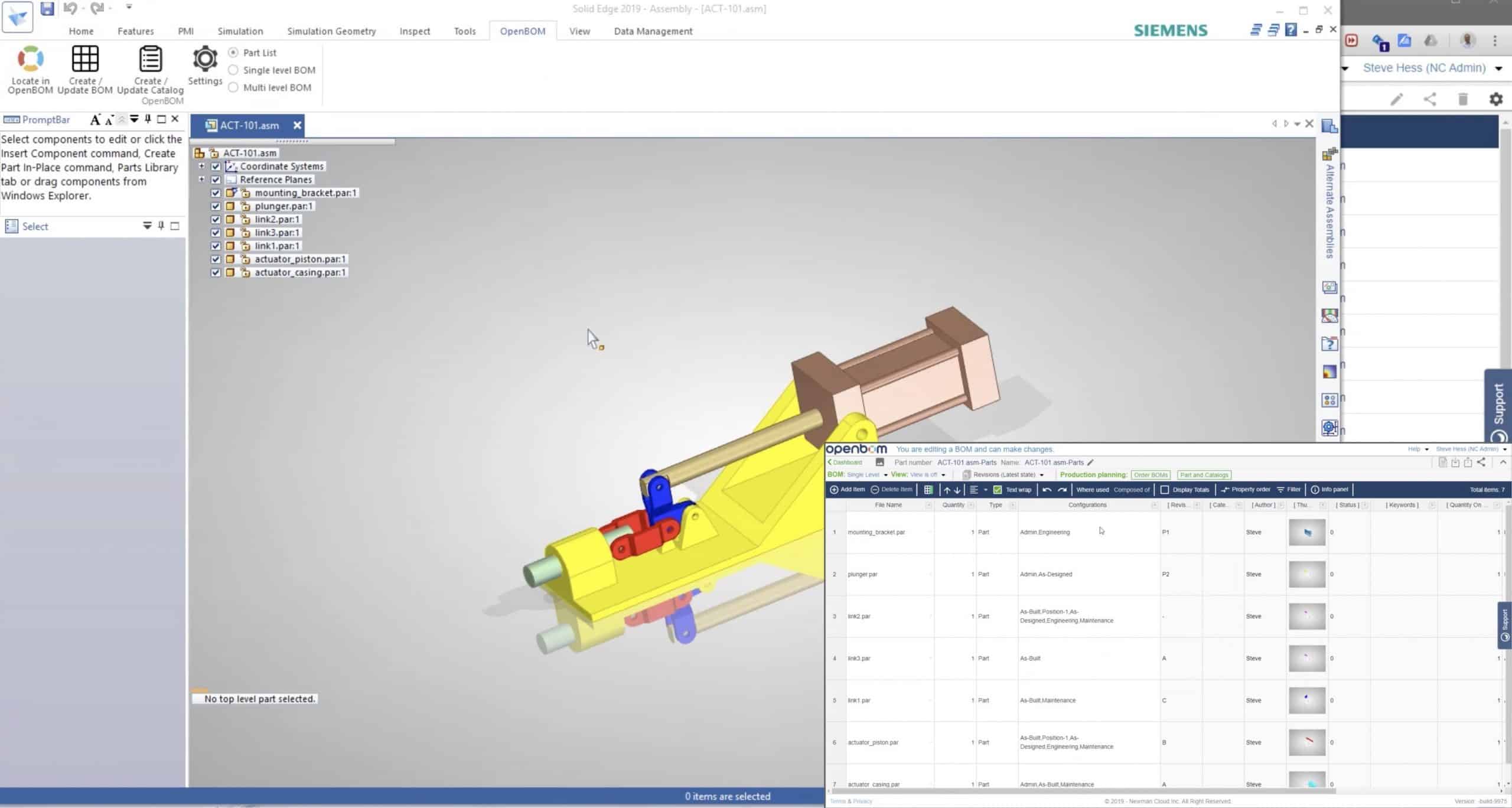Viewport: 1512px width, 808px height.
Task: Open alignment dropdown arrow in OpenBOM toolbar
Action: 986,490
